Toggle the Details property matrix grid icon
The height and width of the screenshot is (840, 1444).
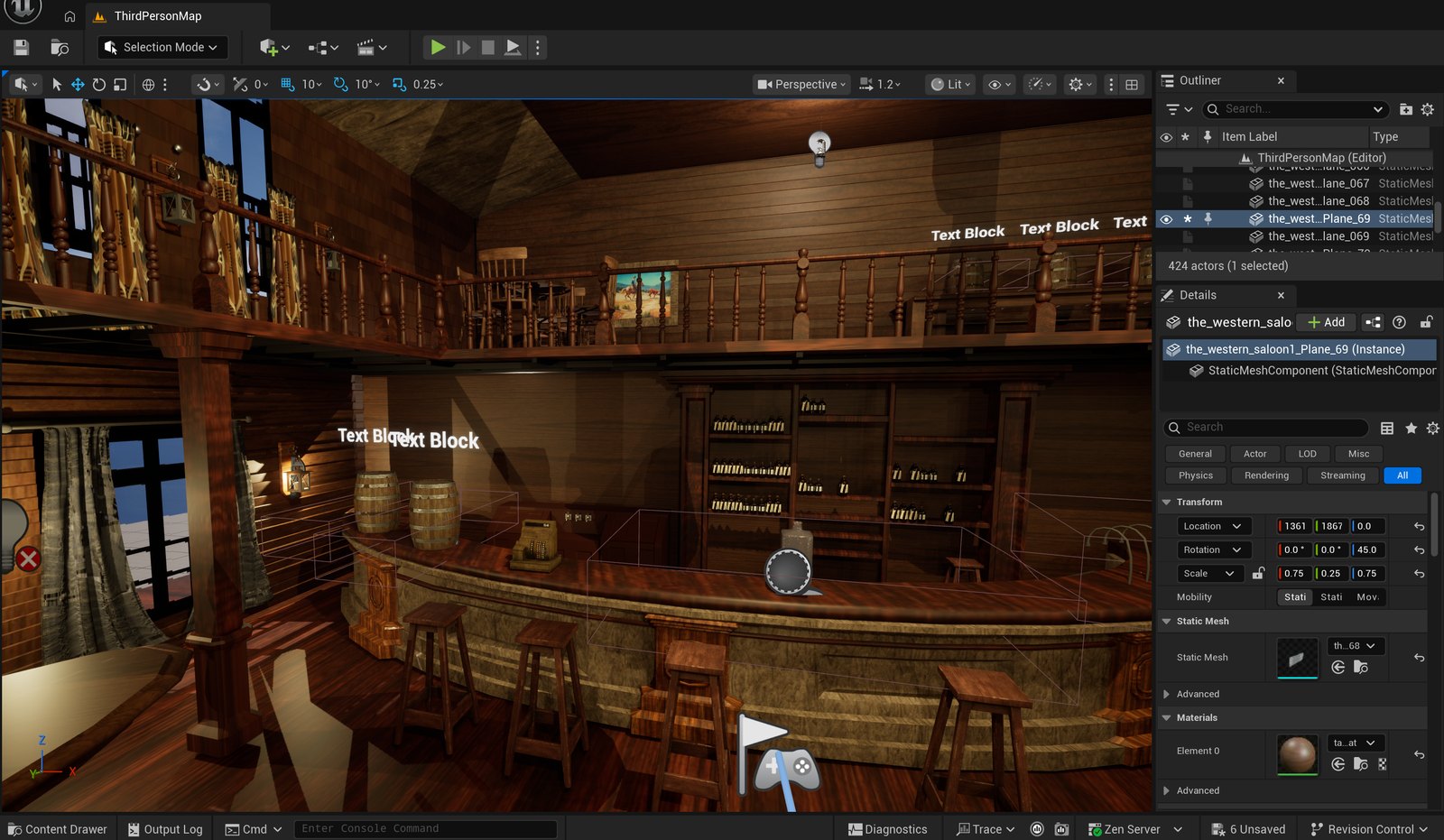(1387, 429)
